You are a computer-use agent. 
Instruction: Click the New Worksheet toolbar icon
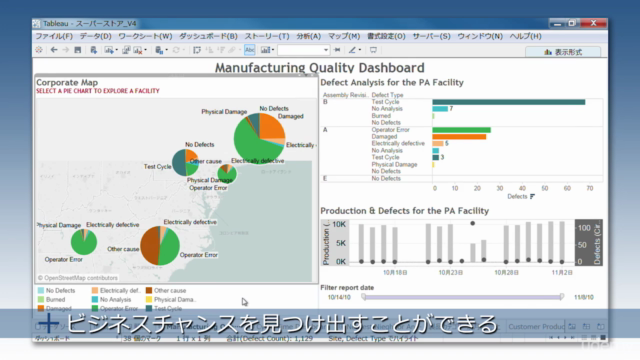[108, 50]
